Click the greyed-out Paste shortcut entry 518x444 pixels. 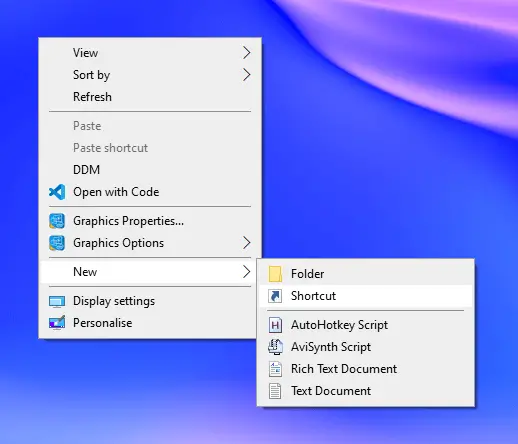[x=150, y=148]
